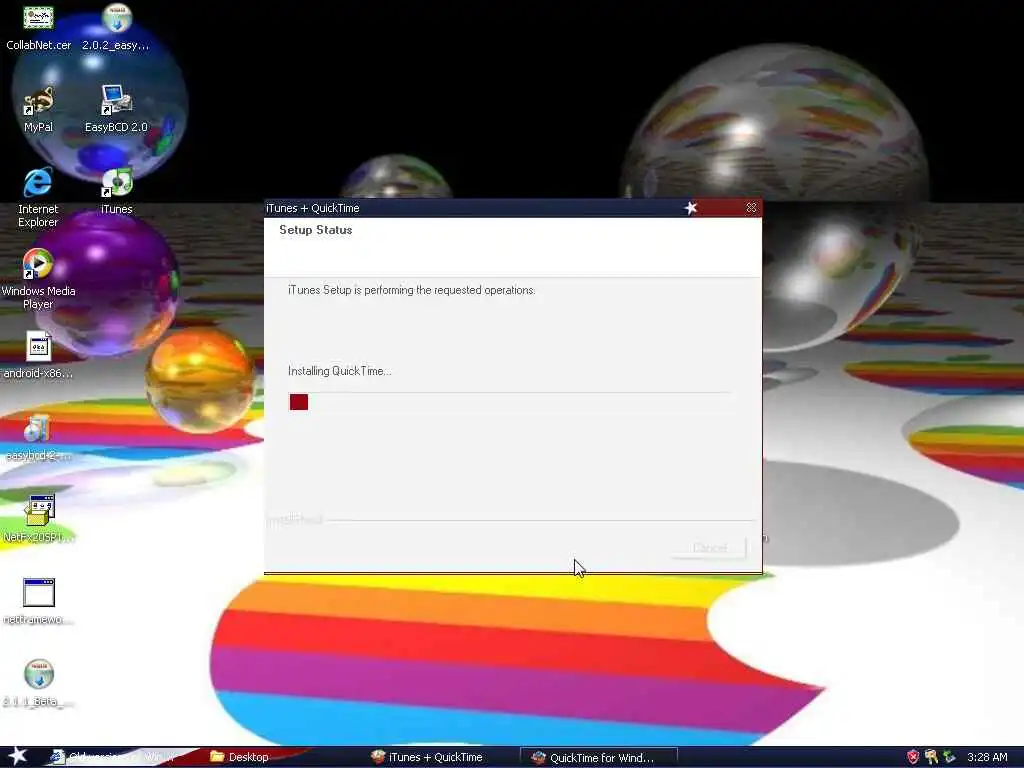Click 'iTunes Setup is performing the requested operations' text
The height and width of the screenshot is (768, 1024).
pyautogui.click(x=411, y=290)
